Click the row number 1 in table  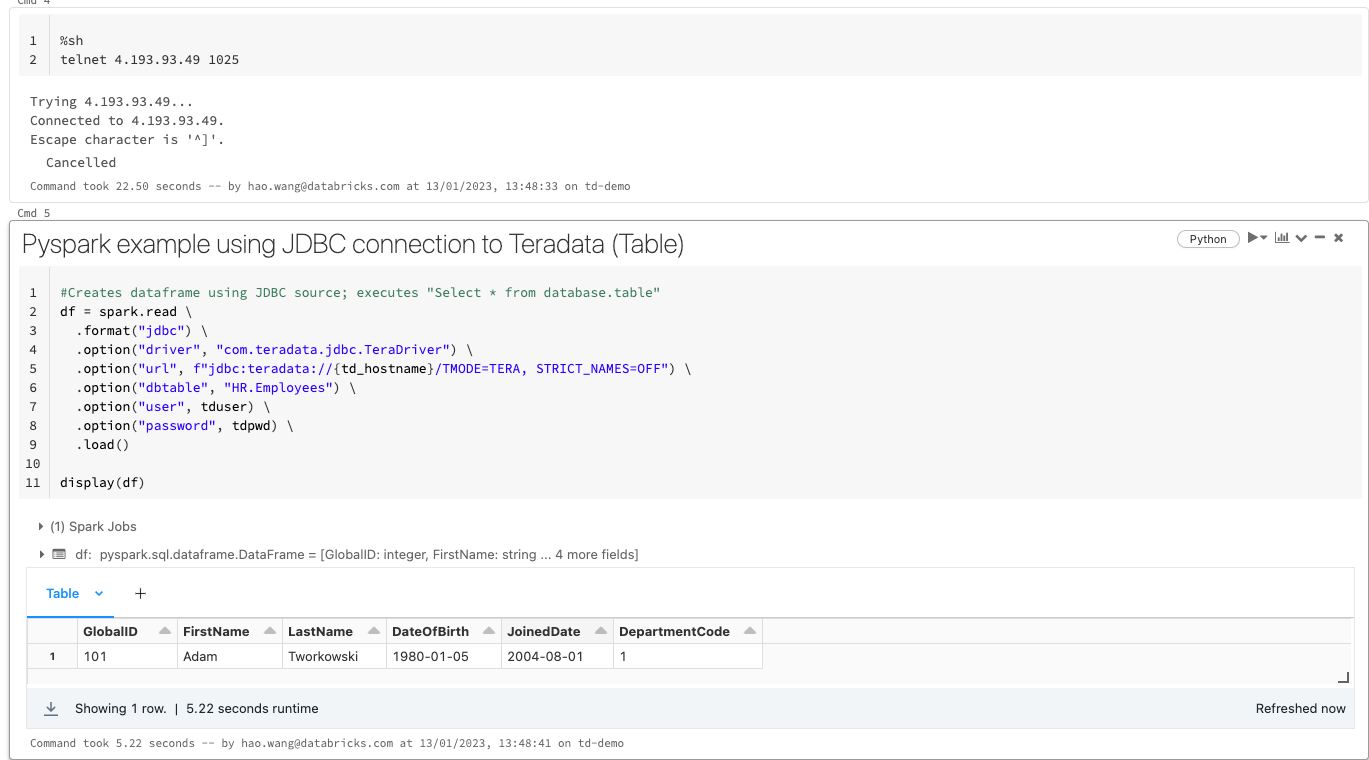tap(53, 656)
